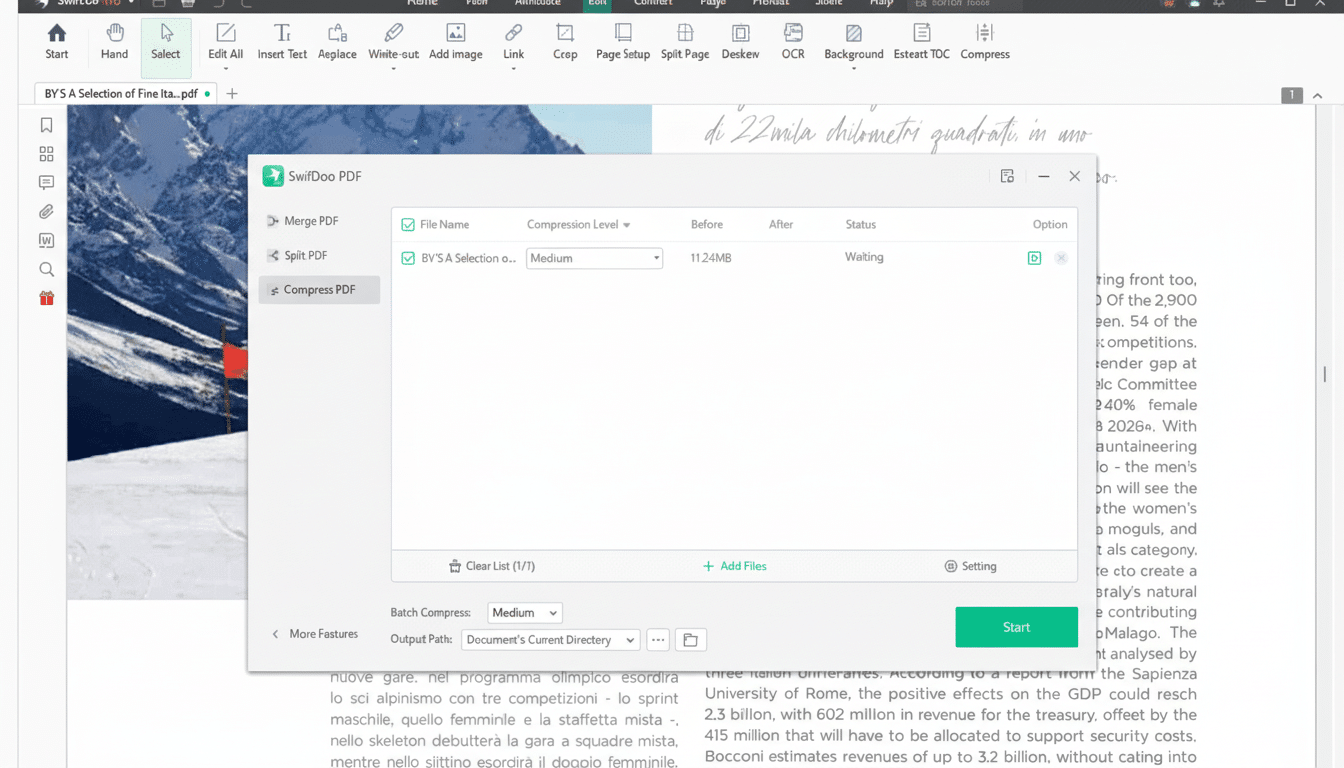Viewport: 1344px width, 768px height.
Task: Uncheck the BV'S A Selection file checkbox
Action: point(408,257)
